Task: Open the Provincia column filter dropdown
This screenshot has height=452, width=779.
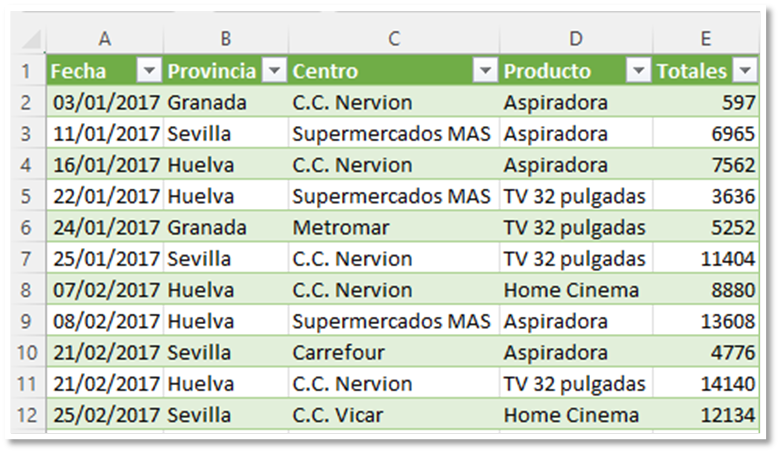Action: point(273,71)
